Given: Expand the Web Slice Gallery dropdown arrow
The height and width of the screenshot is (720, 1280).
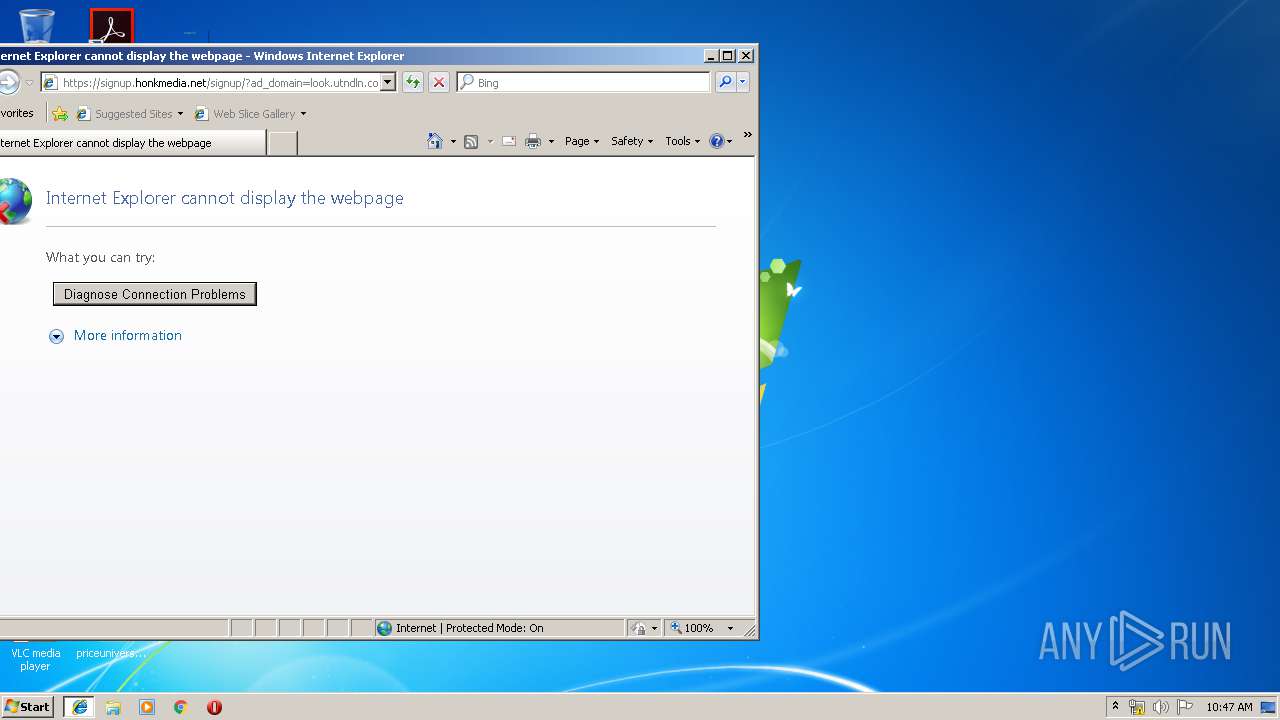Looking at the screenshot, I should (x=303, y=114).
